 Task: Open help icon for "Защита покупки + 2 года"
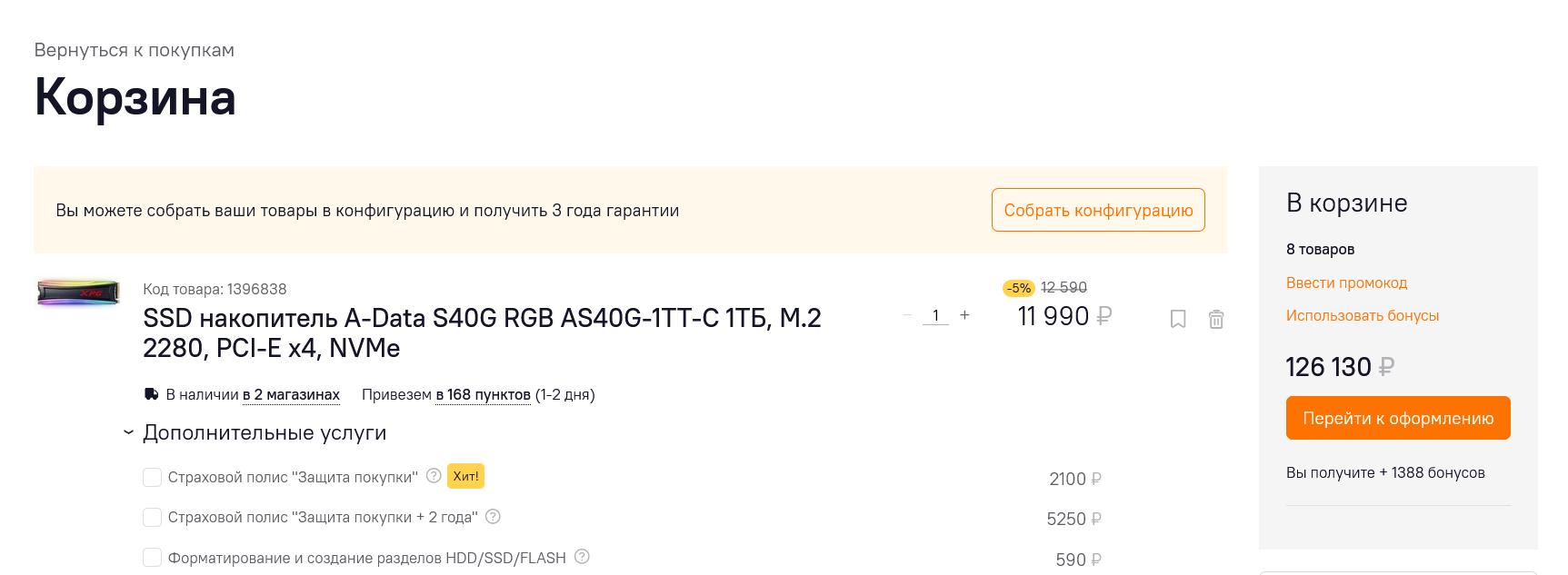pos(493,516)
